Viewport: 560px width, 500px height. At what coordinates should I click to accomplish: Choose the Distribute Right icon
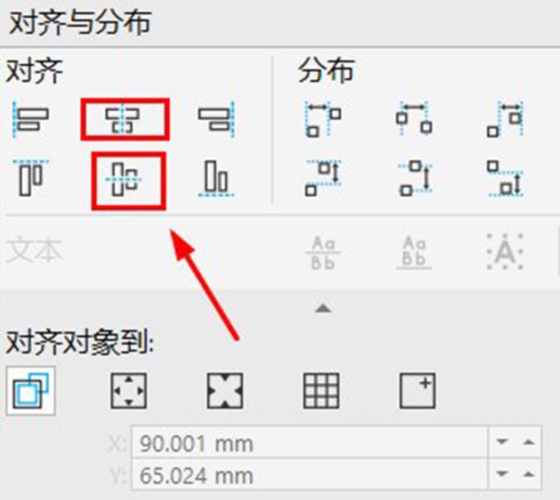point(505,119)
